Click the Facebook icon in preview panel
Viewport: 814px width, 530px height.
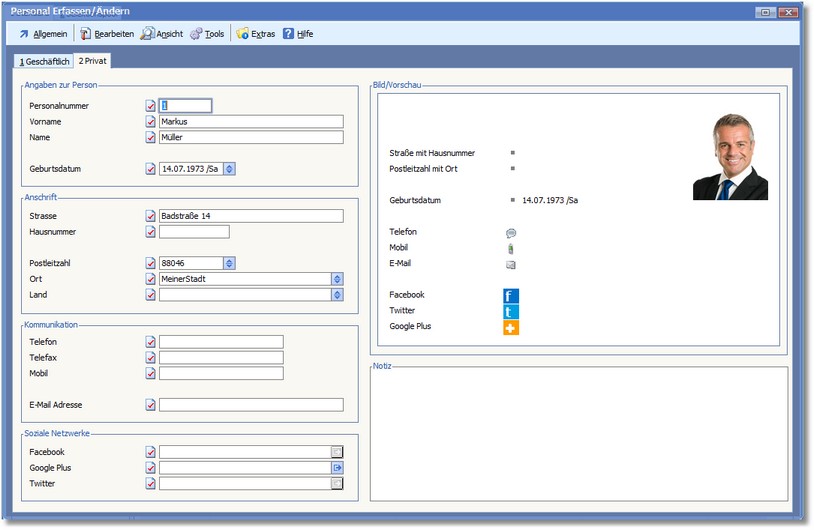pyautogui.click(x=511, y=296)
